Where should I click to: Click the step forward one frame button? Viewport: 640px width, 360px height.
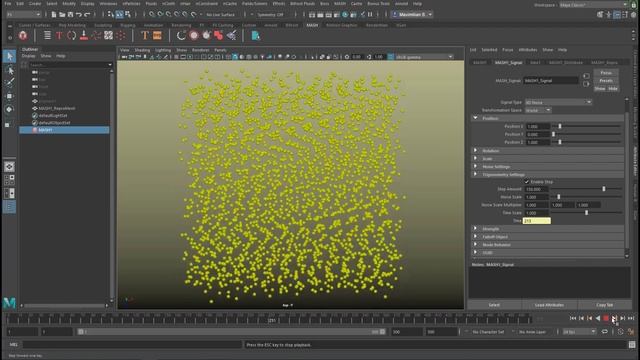pos(622,318)
